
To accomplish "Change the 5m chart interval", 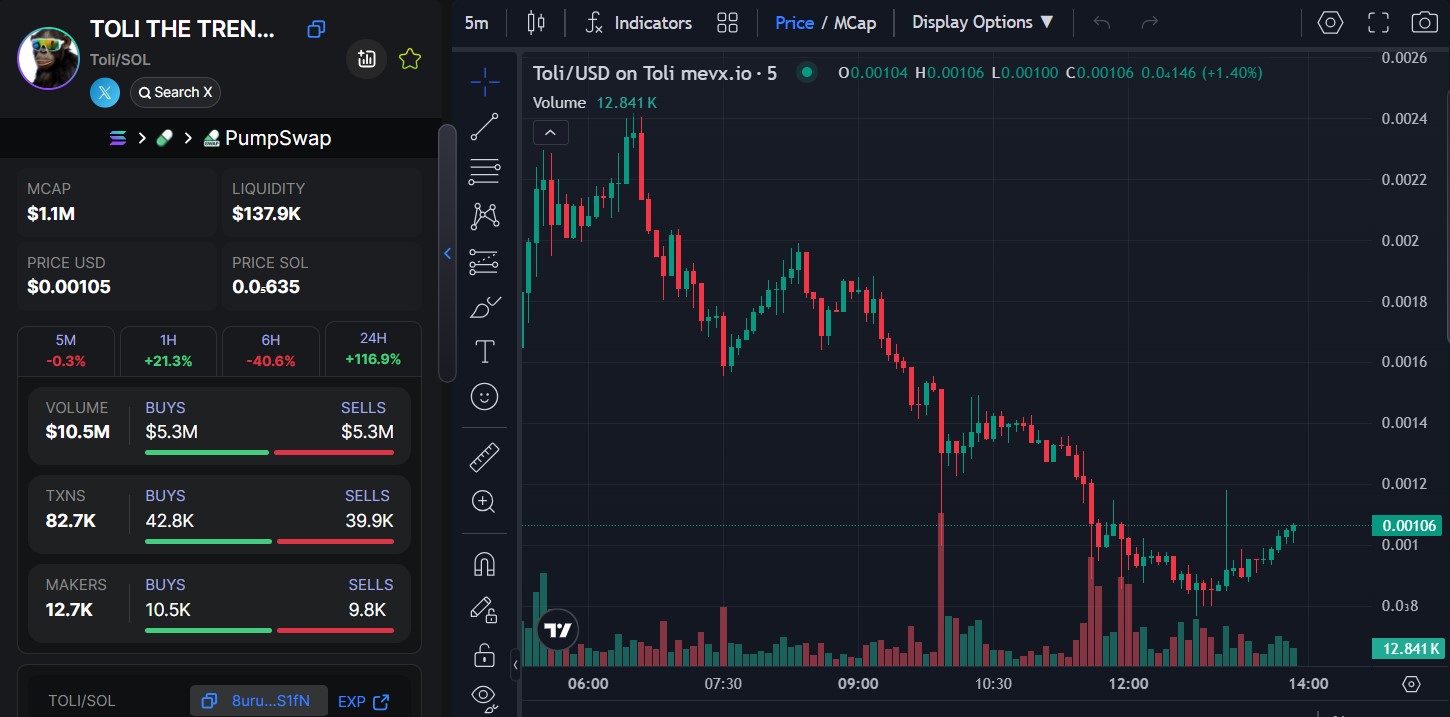I will click(477, 22).
